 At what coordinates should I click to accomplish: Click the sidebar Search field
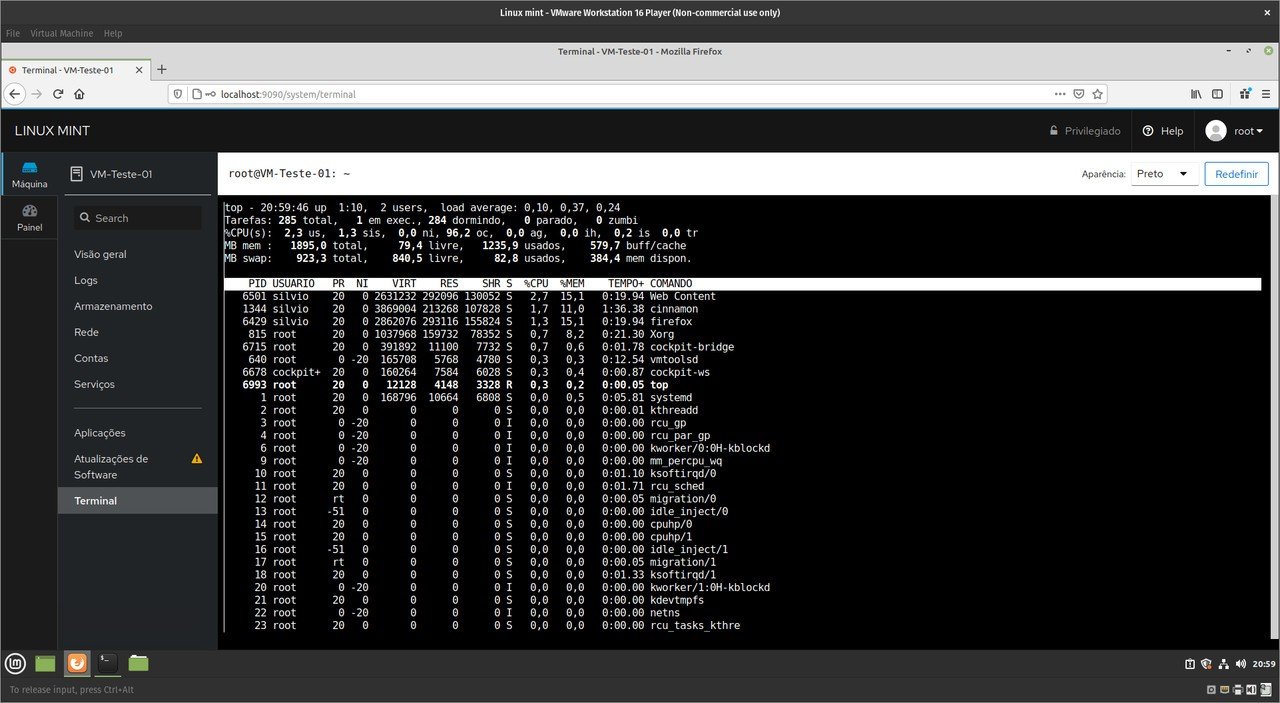(x=138, y=218)
